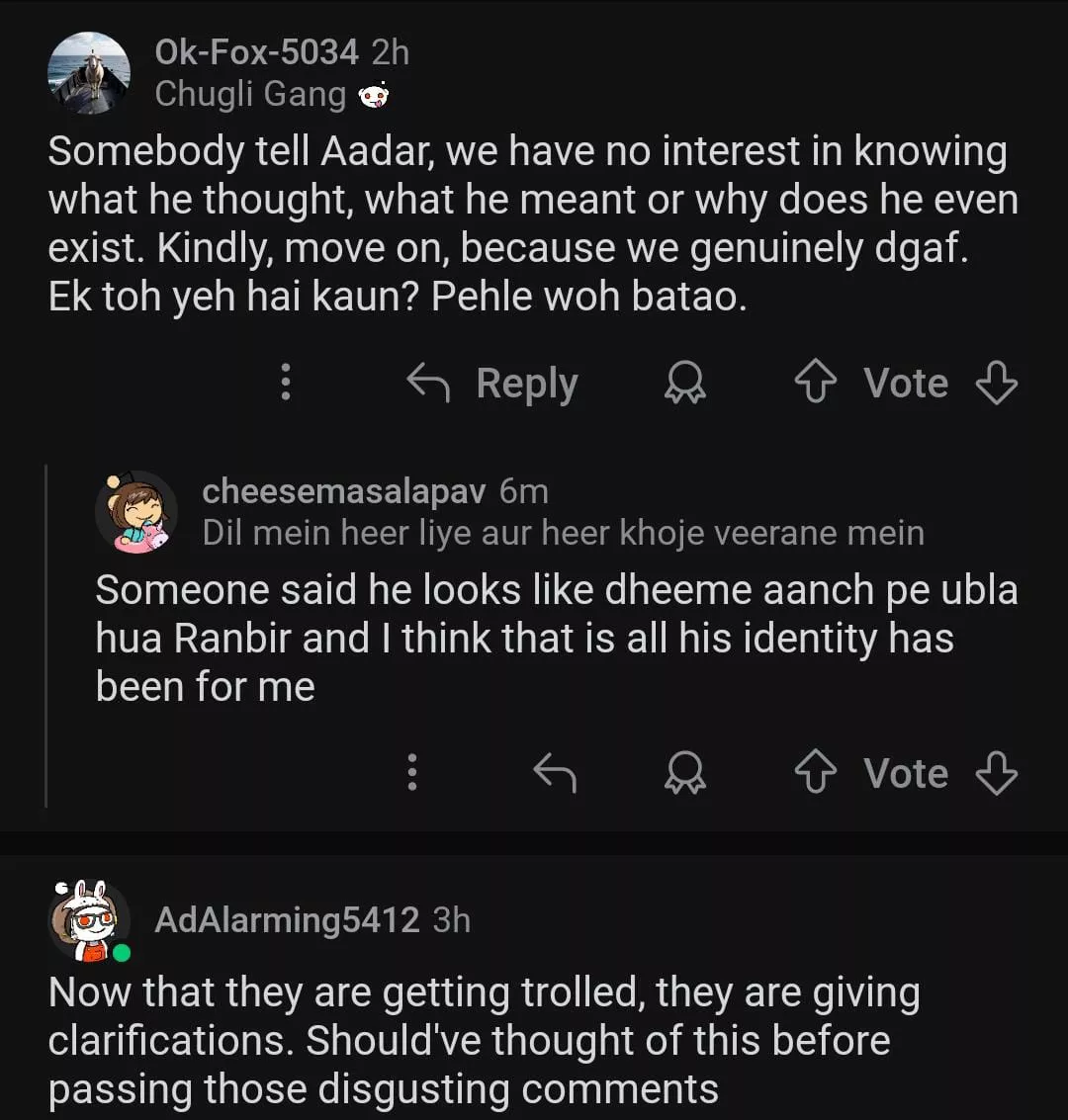The height and width of the screenshot is (1120, 1068).
Task: Tap AdAlarming5412's bunny avatar
Action: [x=89, y=921]
